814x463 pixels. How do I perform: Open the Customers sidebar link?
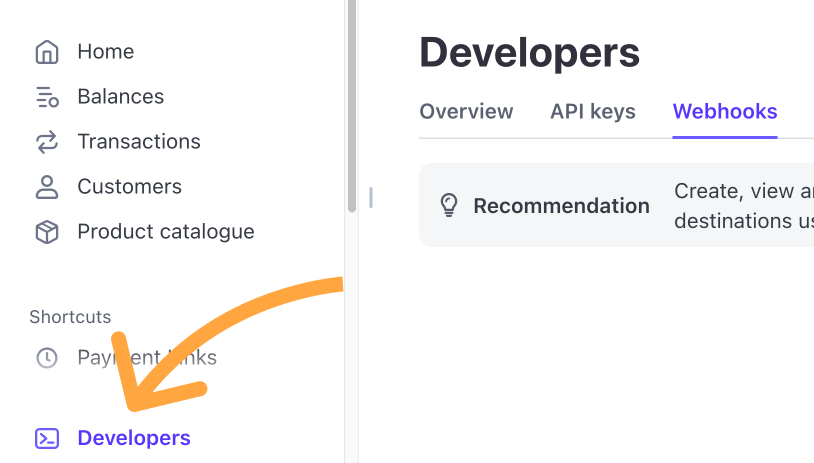tap(130, 187)
